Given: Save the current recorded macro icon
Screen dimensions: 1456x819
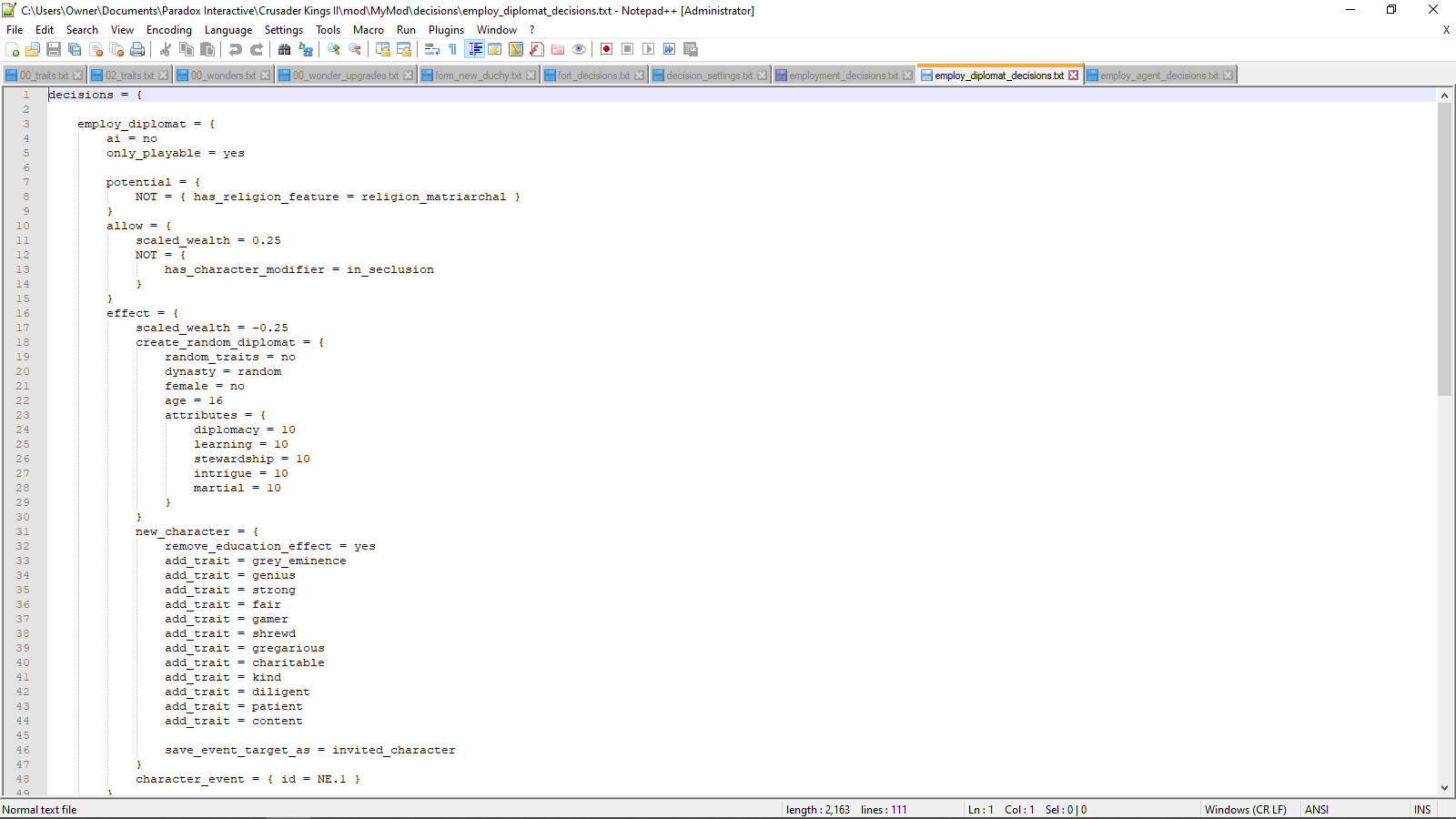Looking at the screenshot, I should click(x=691, y=49).
